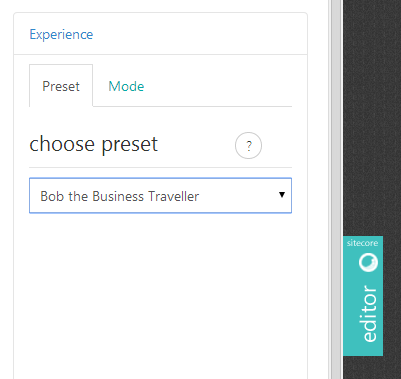This screenshot has height=379, width=401.
Task: Open the Experience header link
Action: tap(61, 34)
